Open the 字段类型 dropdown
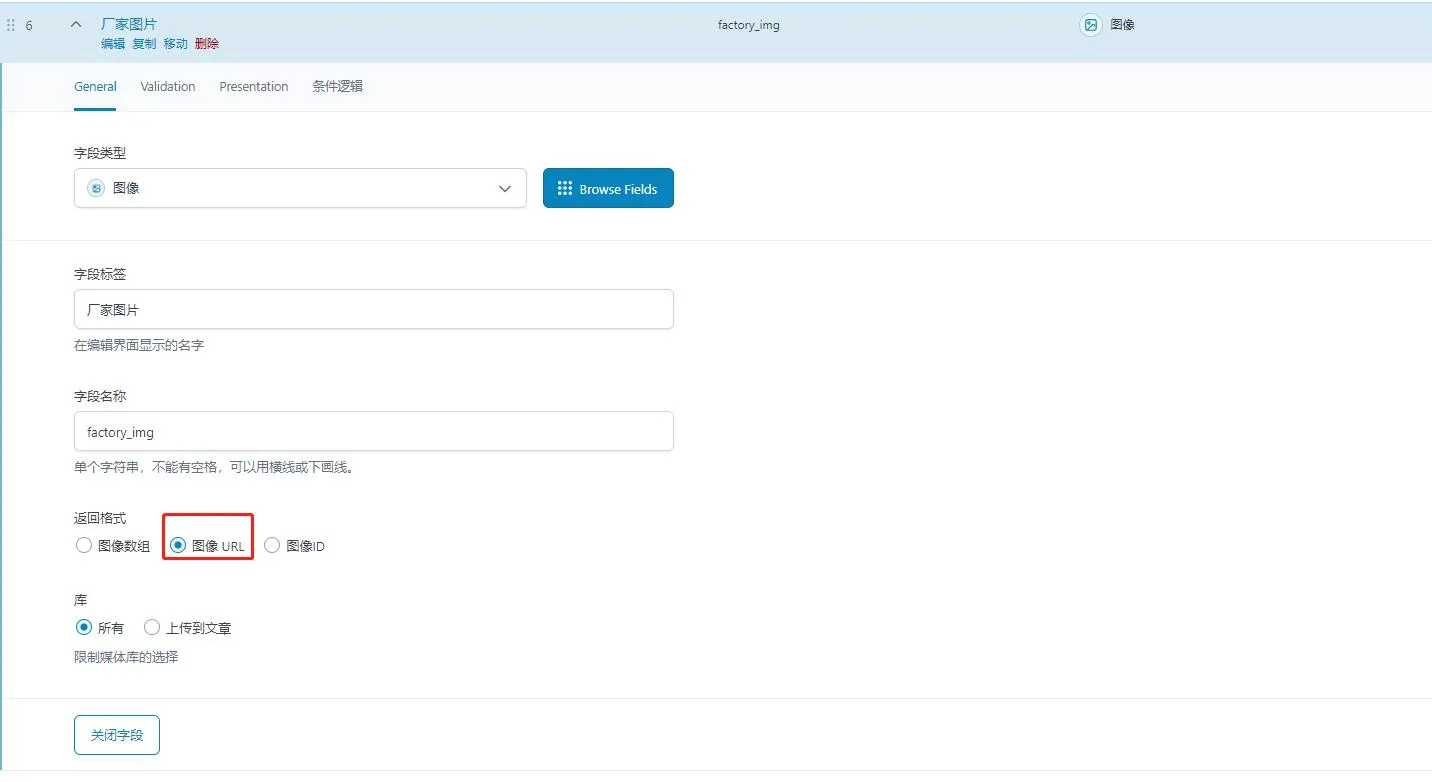The width and height of the screenshot is (1432, 782). (300, 188)
